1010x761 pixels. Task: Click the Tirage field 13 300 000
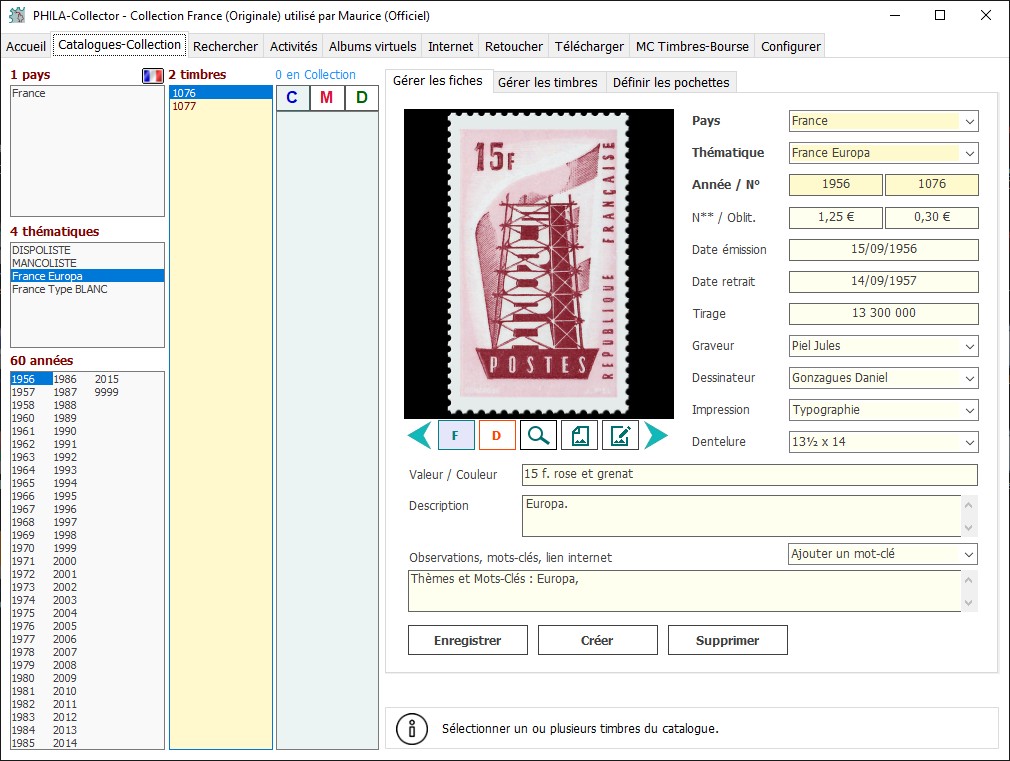[x=884, y=314]
